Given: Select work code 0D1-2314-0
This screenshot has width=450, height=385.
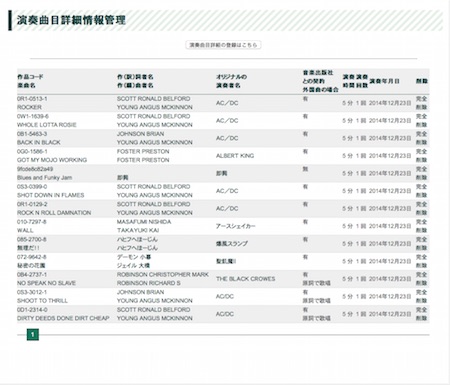Looking at the screenshot, I should point(32,310).
